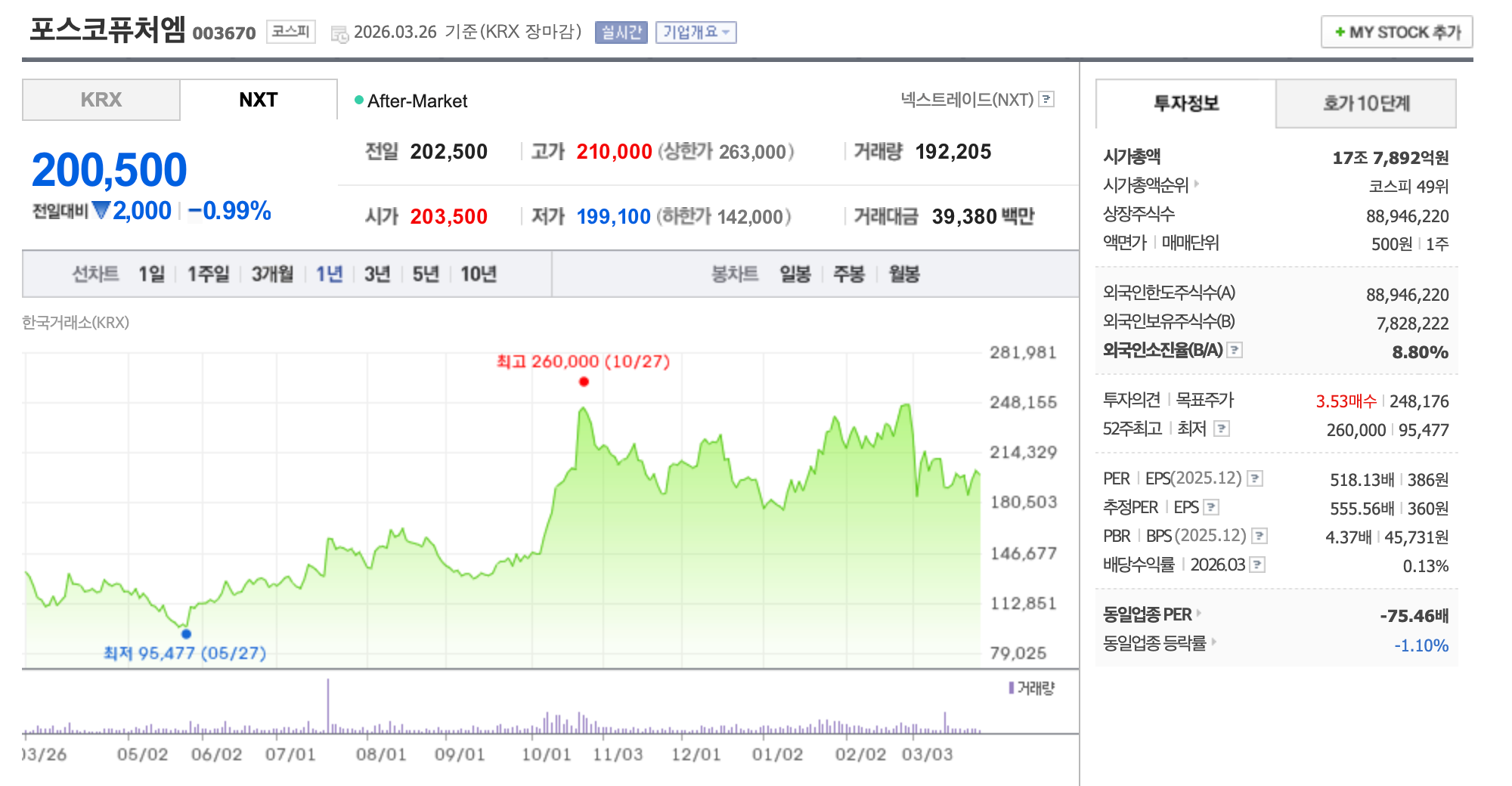Click the current price 200,500

tap(110, 169)
